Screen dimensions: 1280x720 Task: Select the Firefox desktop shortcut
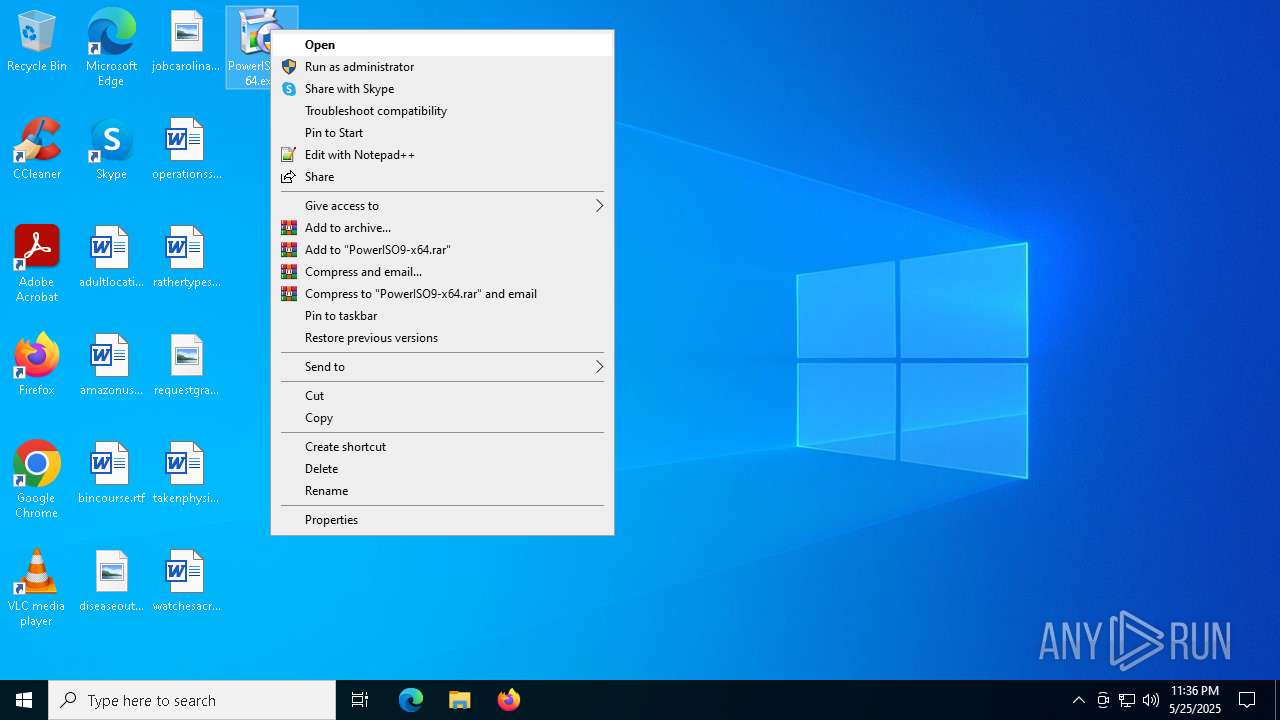[x=37, y=366]
